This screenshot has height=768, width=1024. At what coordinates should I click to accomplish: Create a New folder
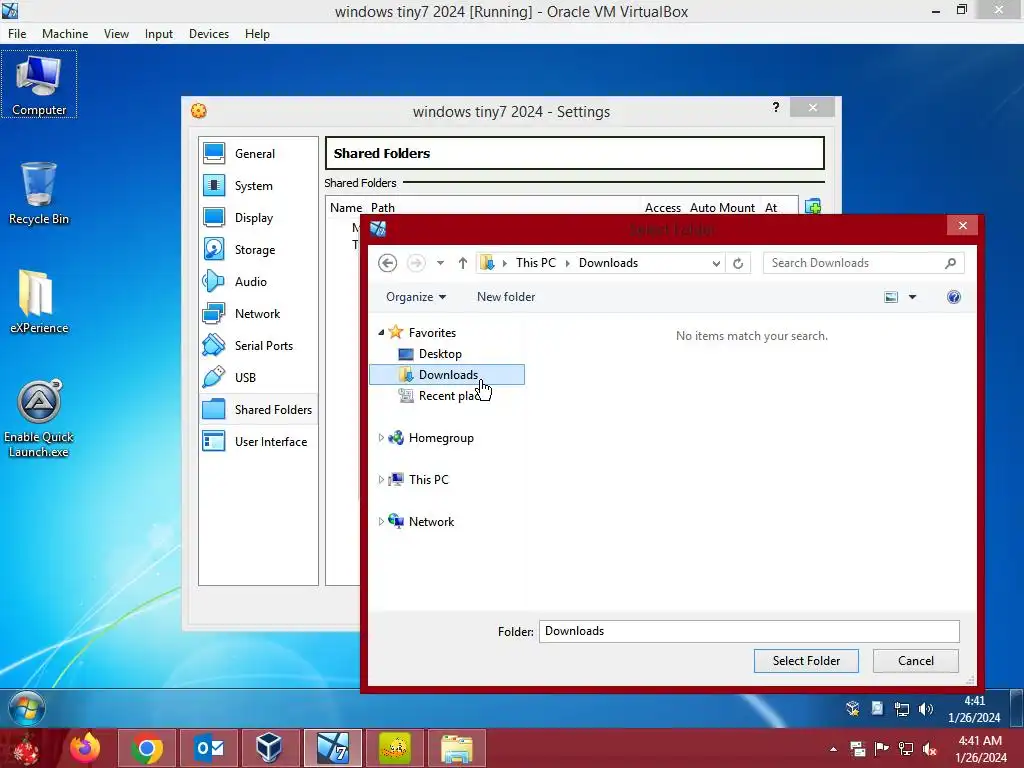[506, 297]
